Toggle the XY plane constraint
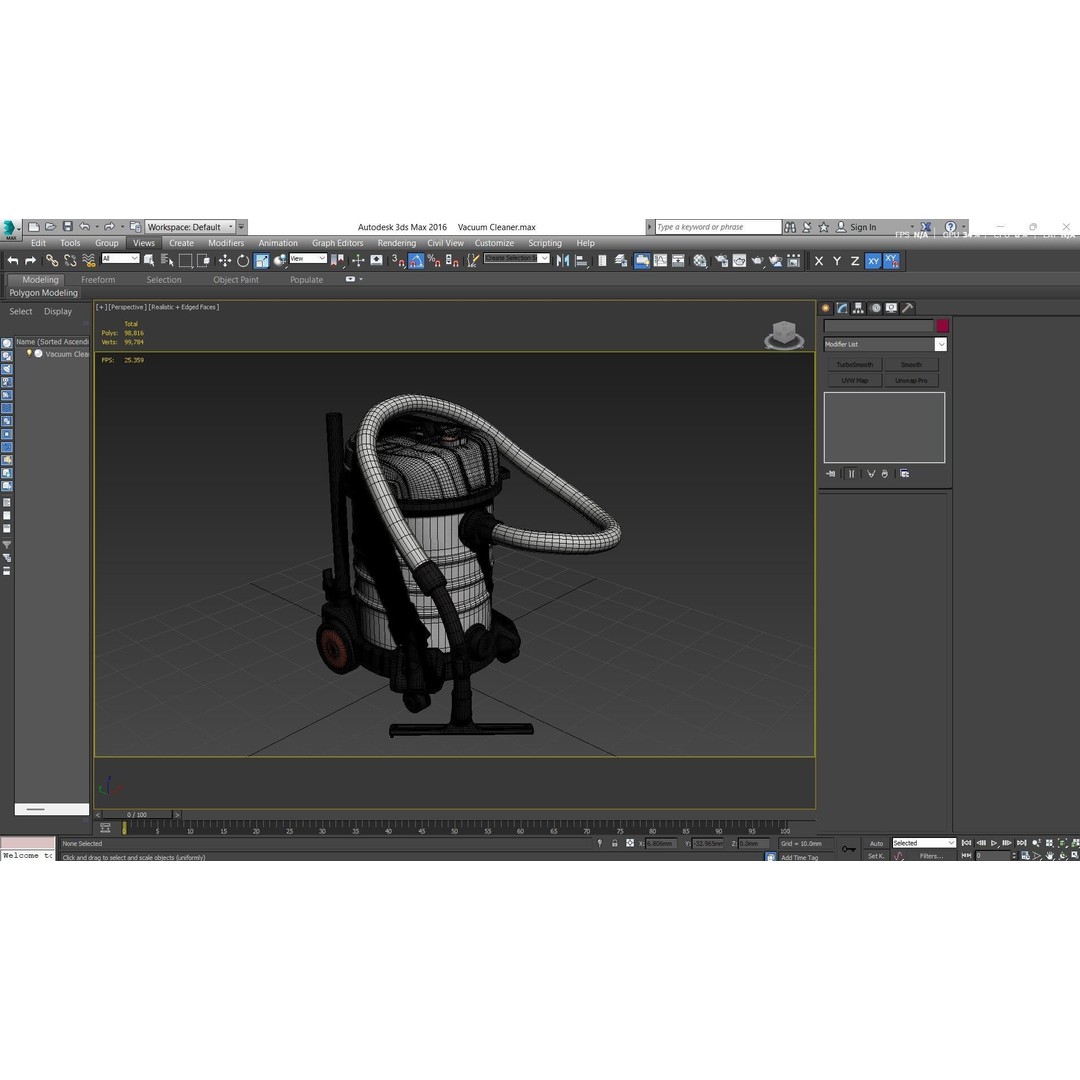Viewport: 1080px width, 1080px height. (873, 261)
